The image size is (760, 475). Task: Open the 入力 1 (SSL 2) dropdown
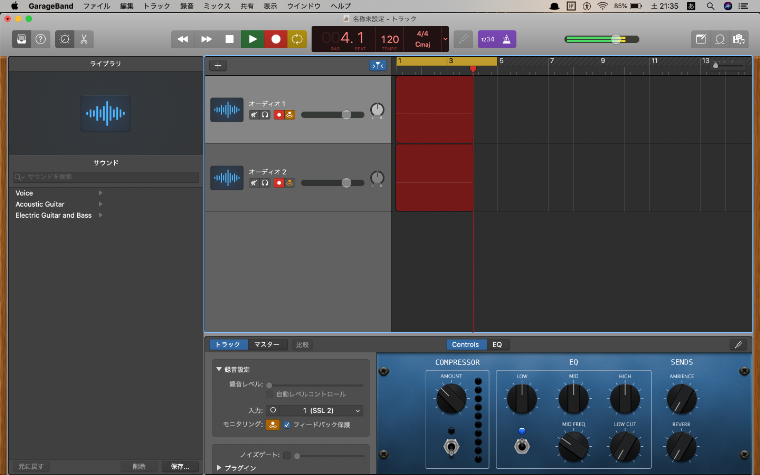316,410
